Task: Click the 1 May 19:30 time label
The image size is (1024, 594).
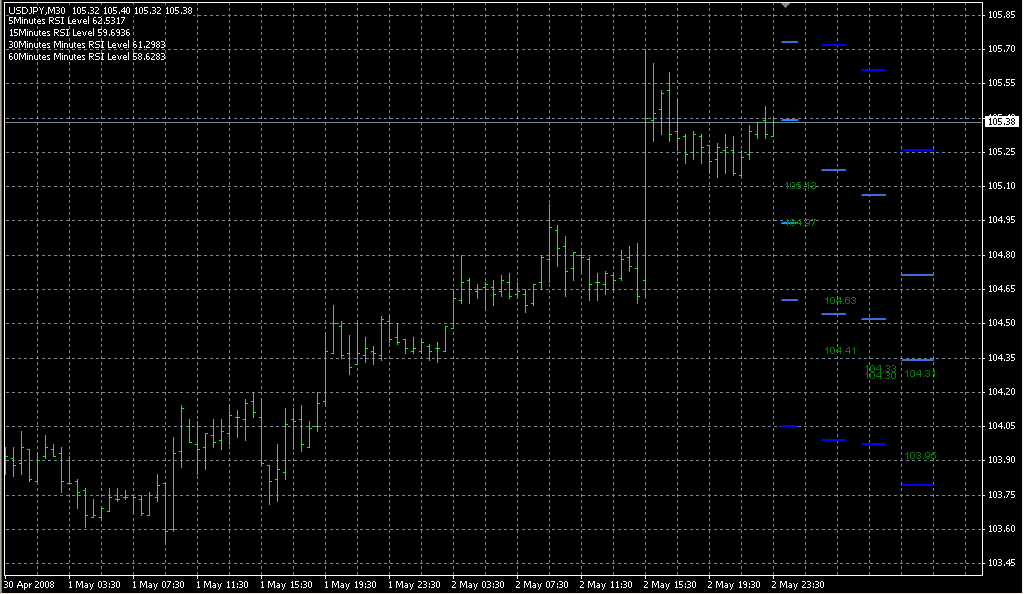Action: click(x=350, y=585)
